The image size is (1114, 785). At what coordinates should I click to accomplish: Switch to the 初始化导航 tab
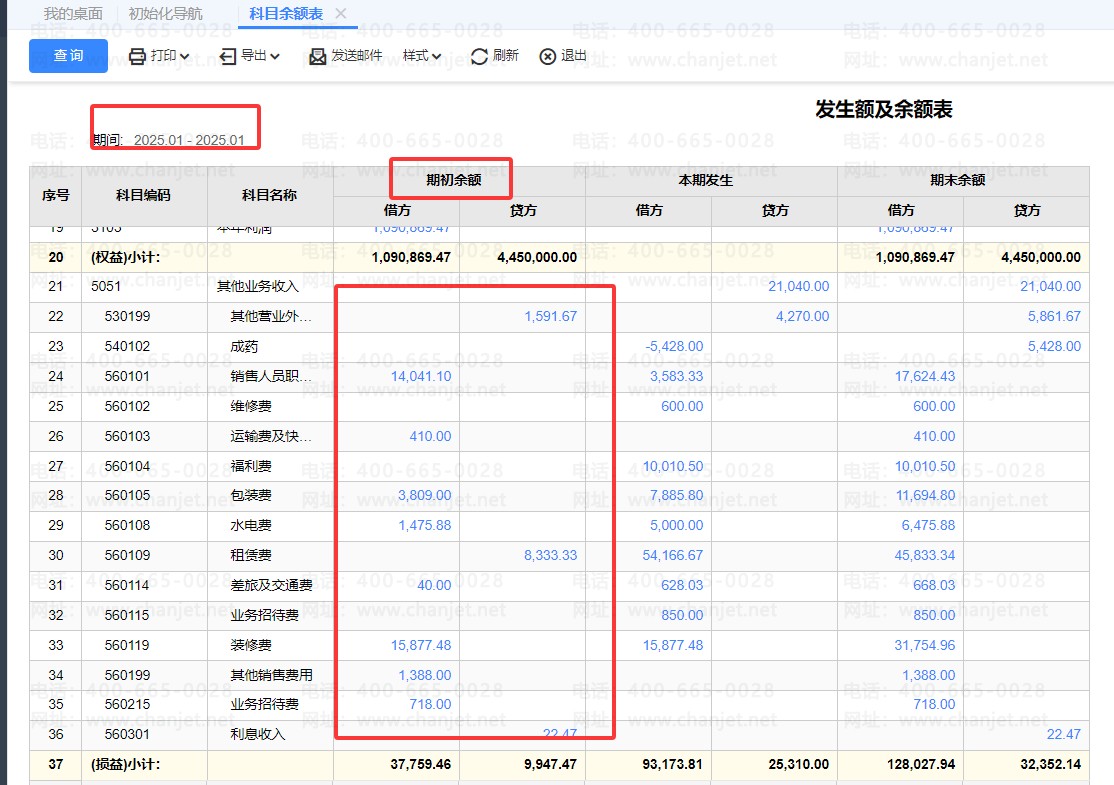click(x=165, y=14)
